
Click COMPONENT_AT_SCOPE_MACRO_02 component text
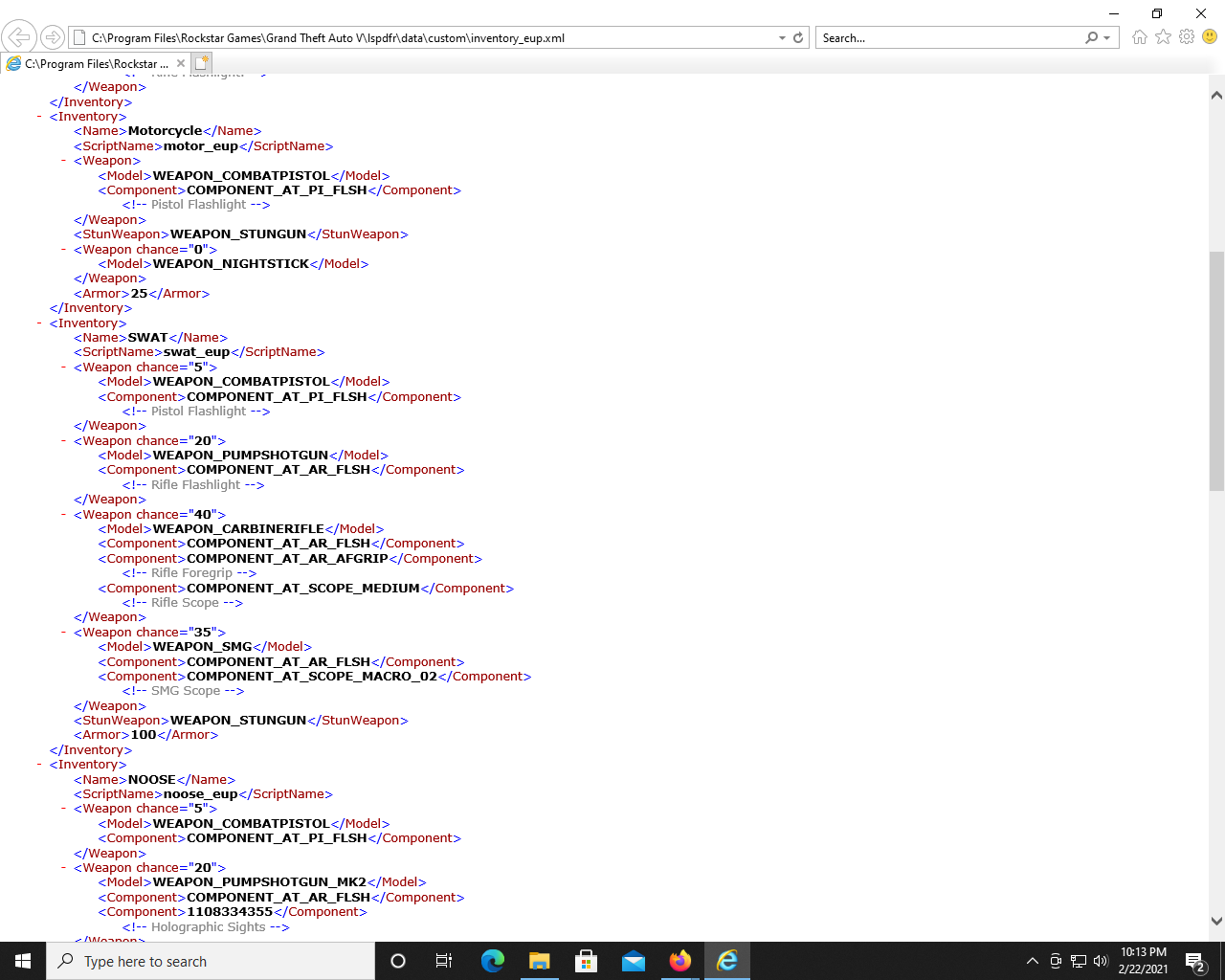pos(312,677)
